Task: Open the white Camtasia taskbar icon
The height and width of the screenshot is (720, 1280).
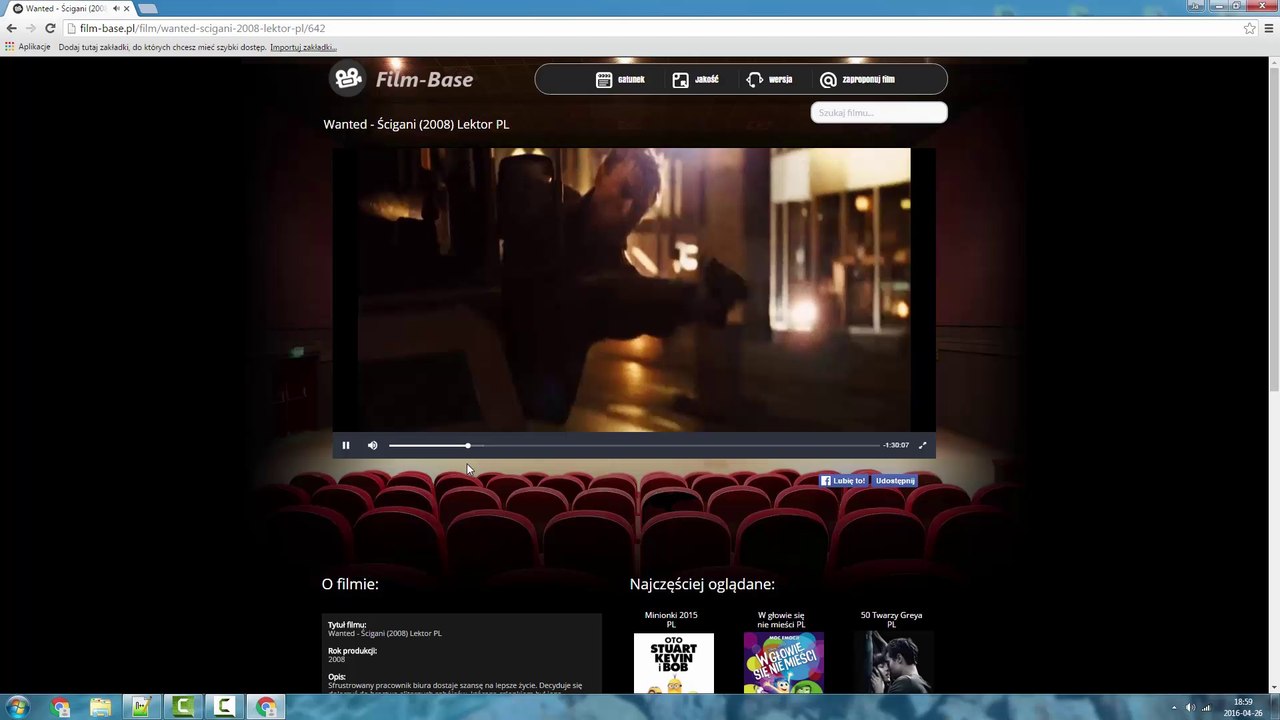Action: pos(224,707)
